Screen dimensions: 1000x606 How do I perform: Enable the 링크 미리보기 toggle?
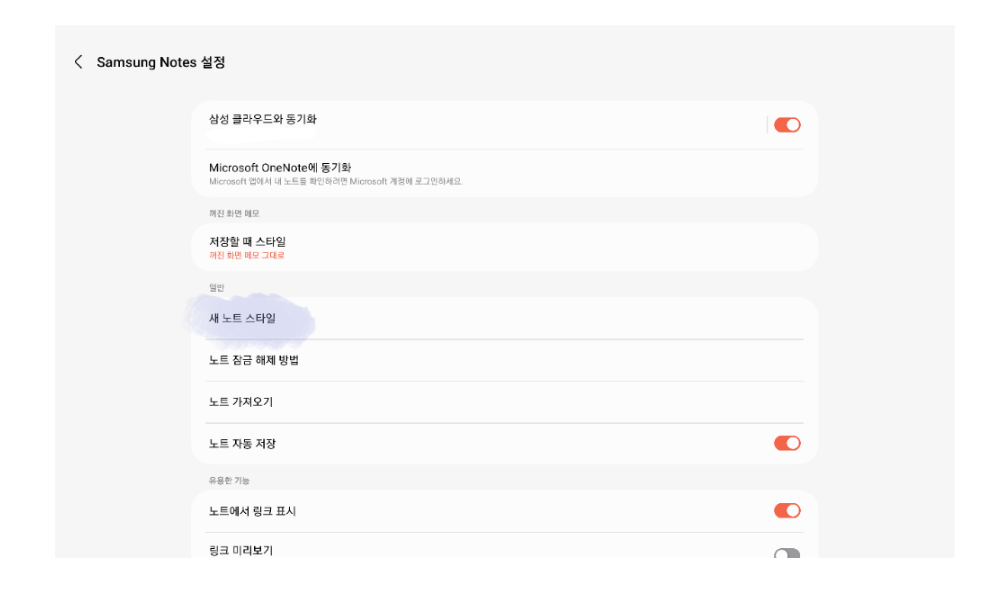pos(787,553)
